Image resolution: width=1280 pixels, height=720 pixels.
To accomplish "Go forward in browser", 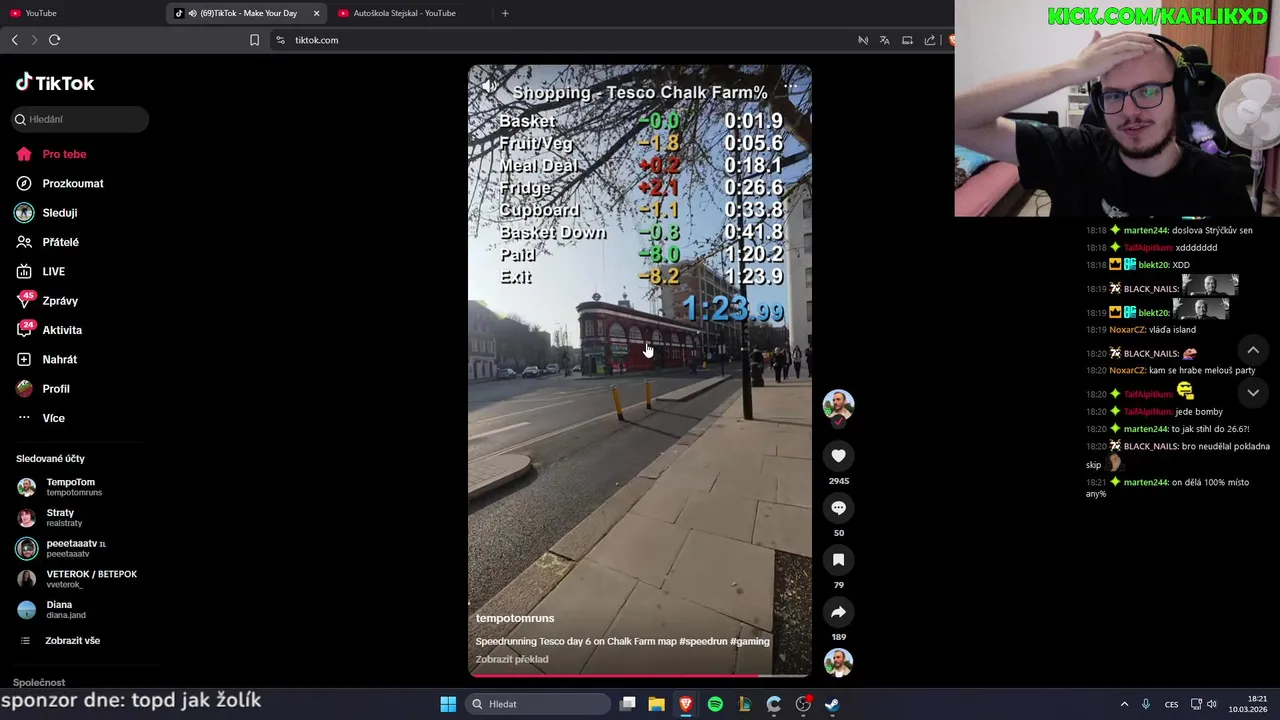I will coord(34,40).
